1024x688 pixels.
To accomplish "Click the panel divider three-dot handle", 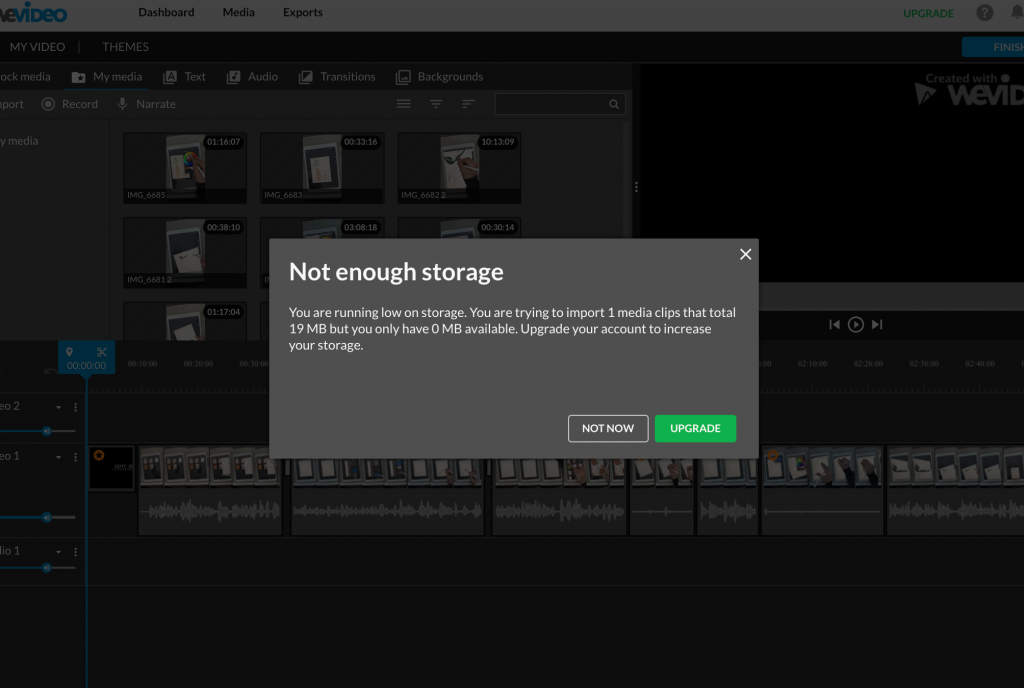I will click(636, 187).
